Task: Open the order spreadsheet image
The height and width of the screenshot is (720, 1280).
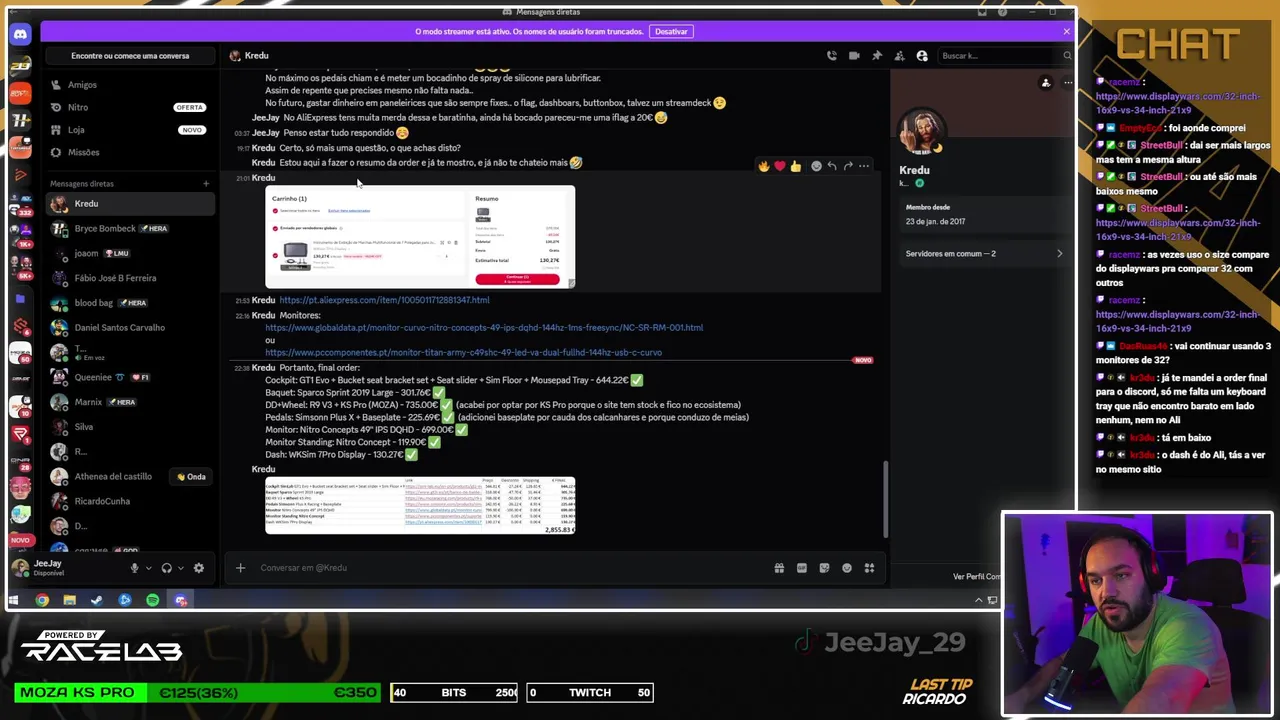Action: click(420, 505)
